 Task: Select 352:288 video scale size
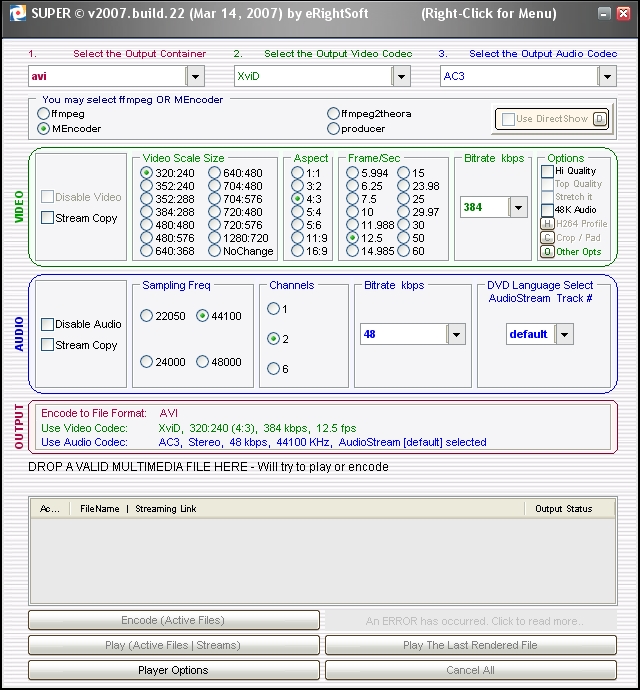point(146,199)
